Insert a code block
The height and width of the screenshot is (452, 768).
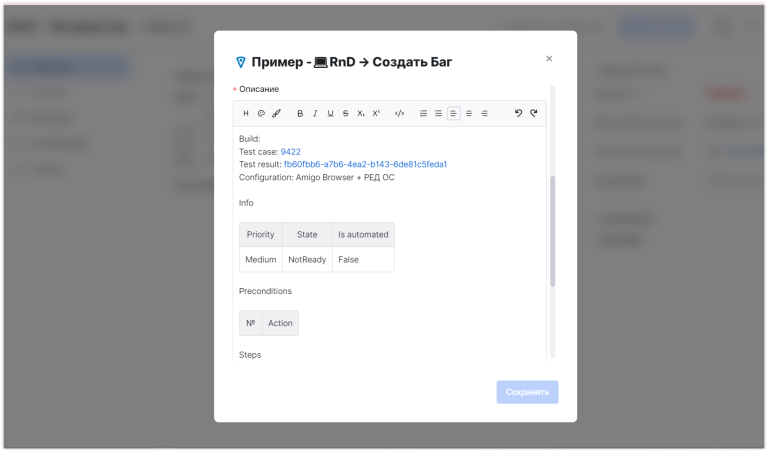click(x=399, y=114)
